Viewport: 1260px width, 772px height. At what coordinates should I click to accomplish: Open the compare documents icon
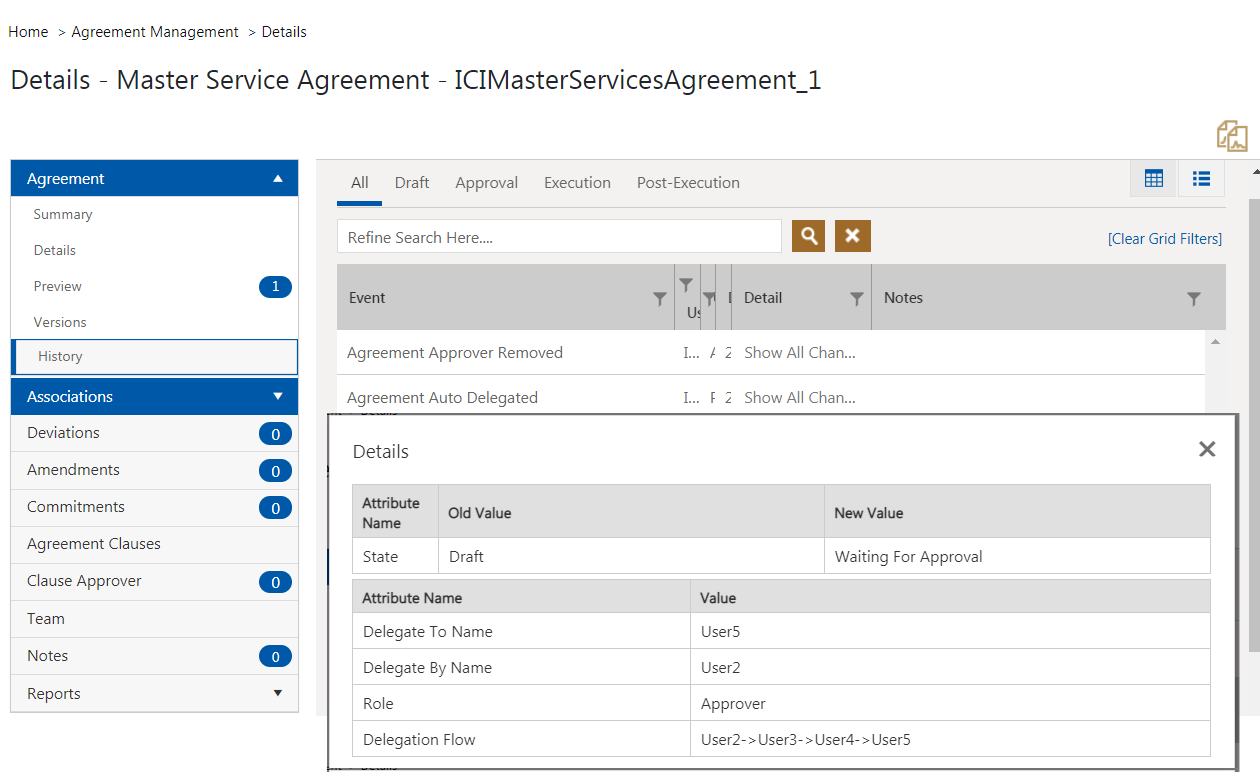(x=1232, y=136)
